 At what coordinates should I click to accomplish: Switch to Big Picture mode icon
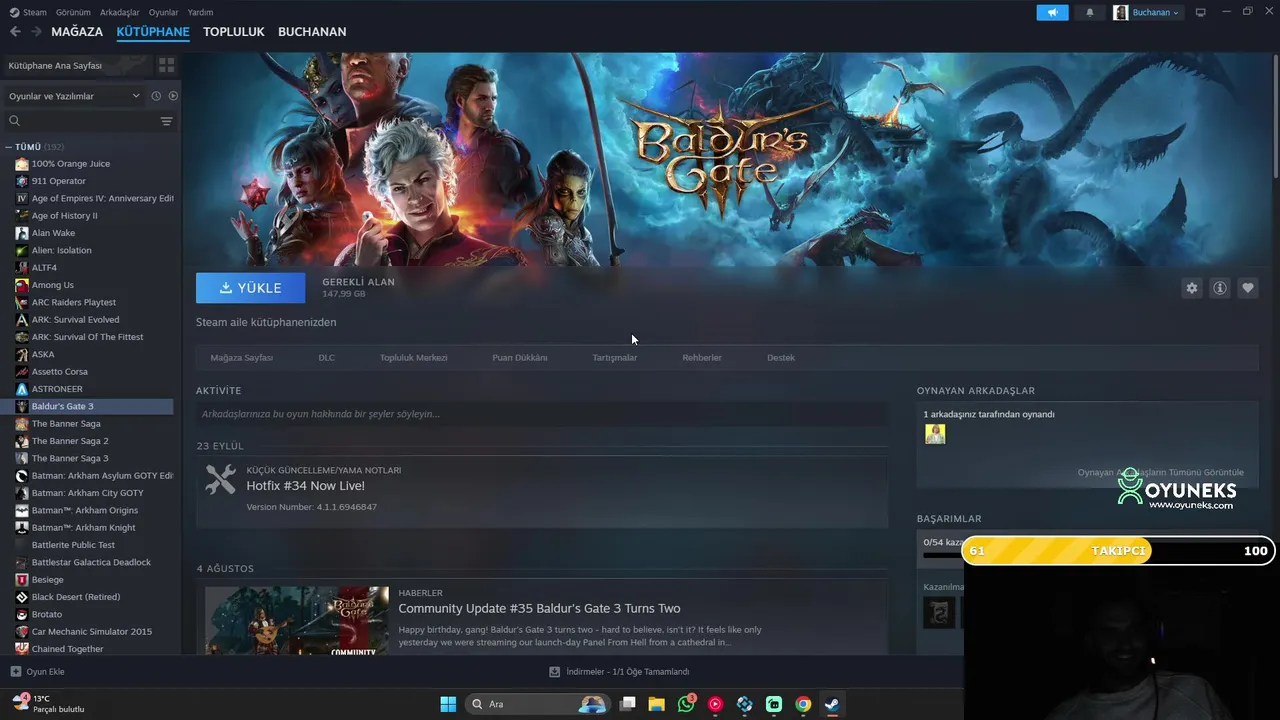click(x=1201, y=12)
